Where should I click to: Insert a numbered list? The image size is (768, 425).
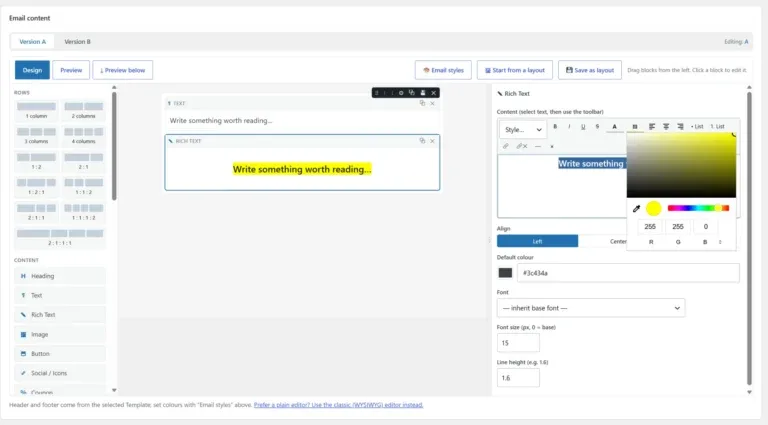point(718,127)
